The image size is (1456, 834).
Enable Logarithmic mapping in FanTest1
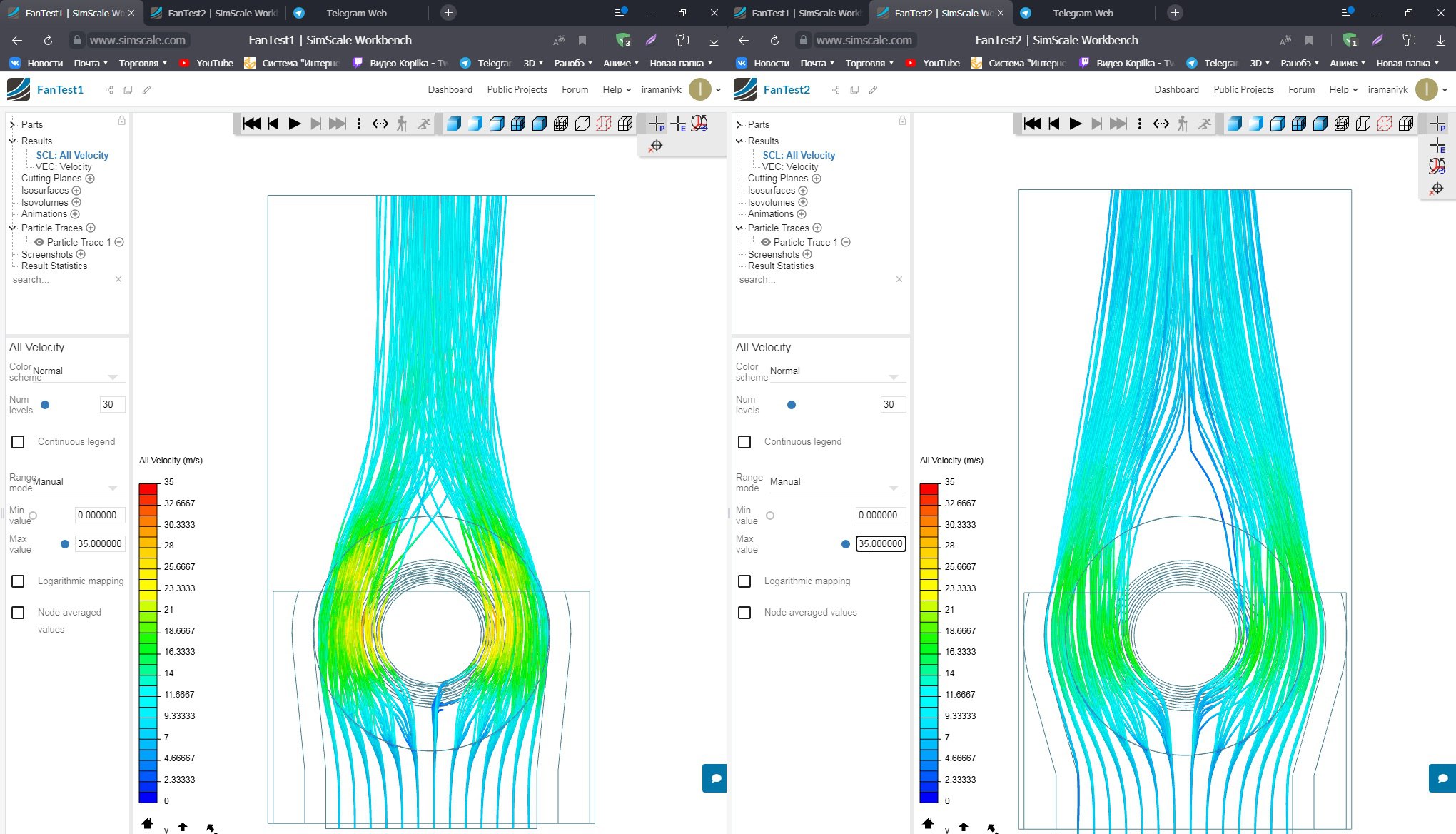(x=18, y=581)
